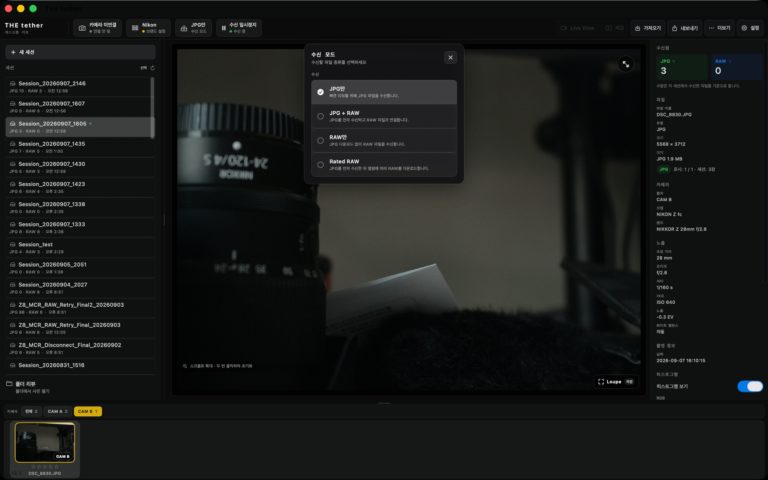The height and width of the screenshot is (480, 768).
Task: Select the CAM A filter tab
Action: (57, 411)
